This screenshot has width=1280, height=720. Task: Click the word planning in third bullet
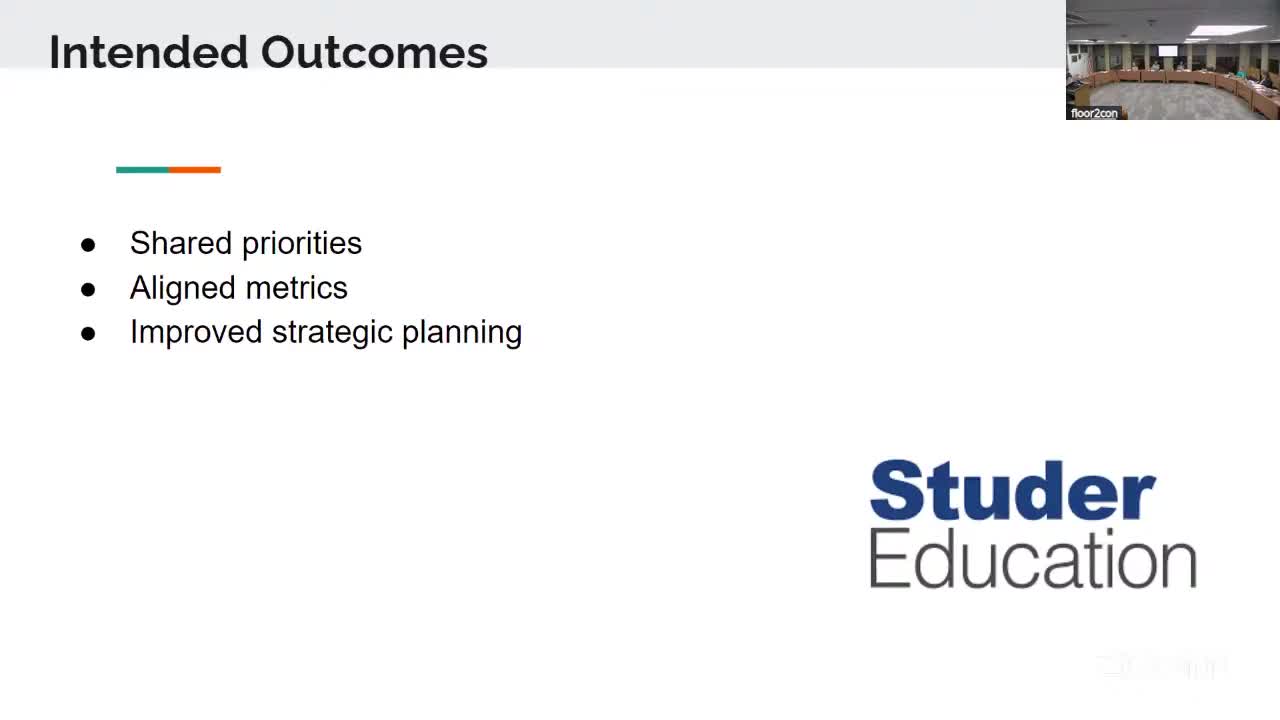coord(461,333)
